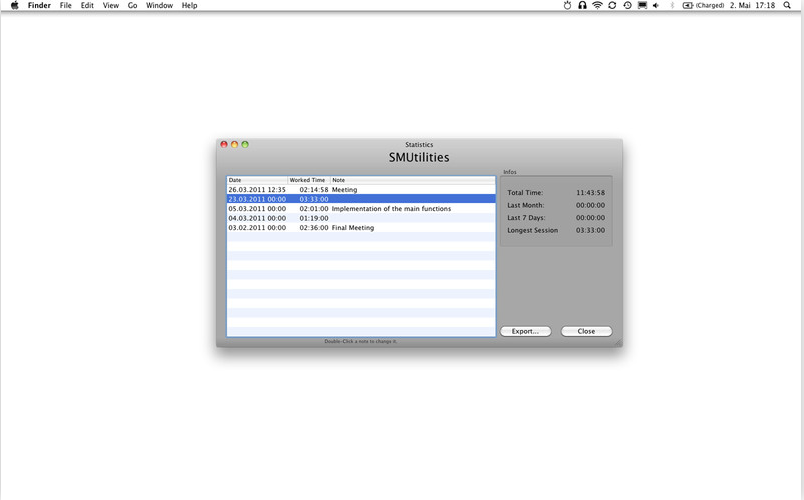Viewport: 804px width, 500px height.
Task: Sort by the Note column header
Action: (x=413, y=180)
